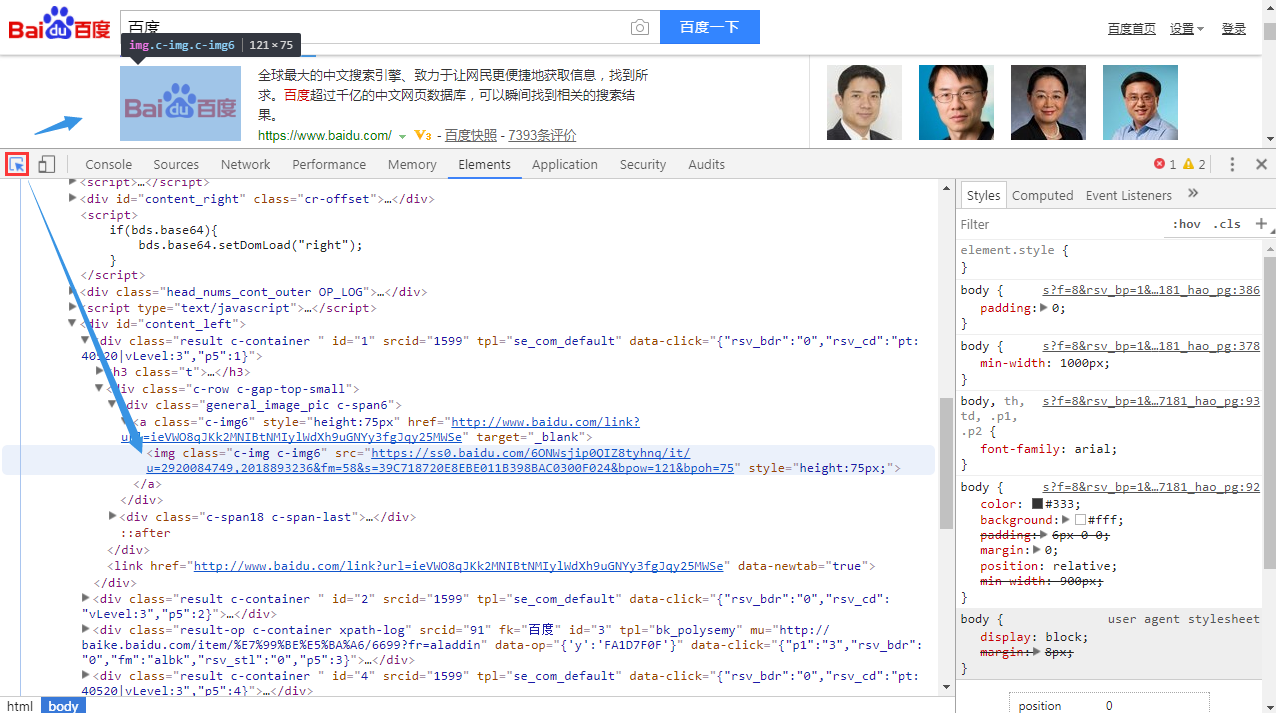Switch to the Security tab
The height and width of the screenshot is (713, 1276).
click(x=642, y=164)
